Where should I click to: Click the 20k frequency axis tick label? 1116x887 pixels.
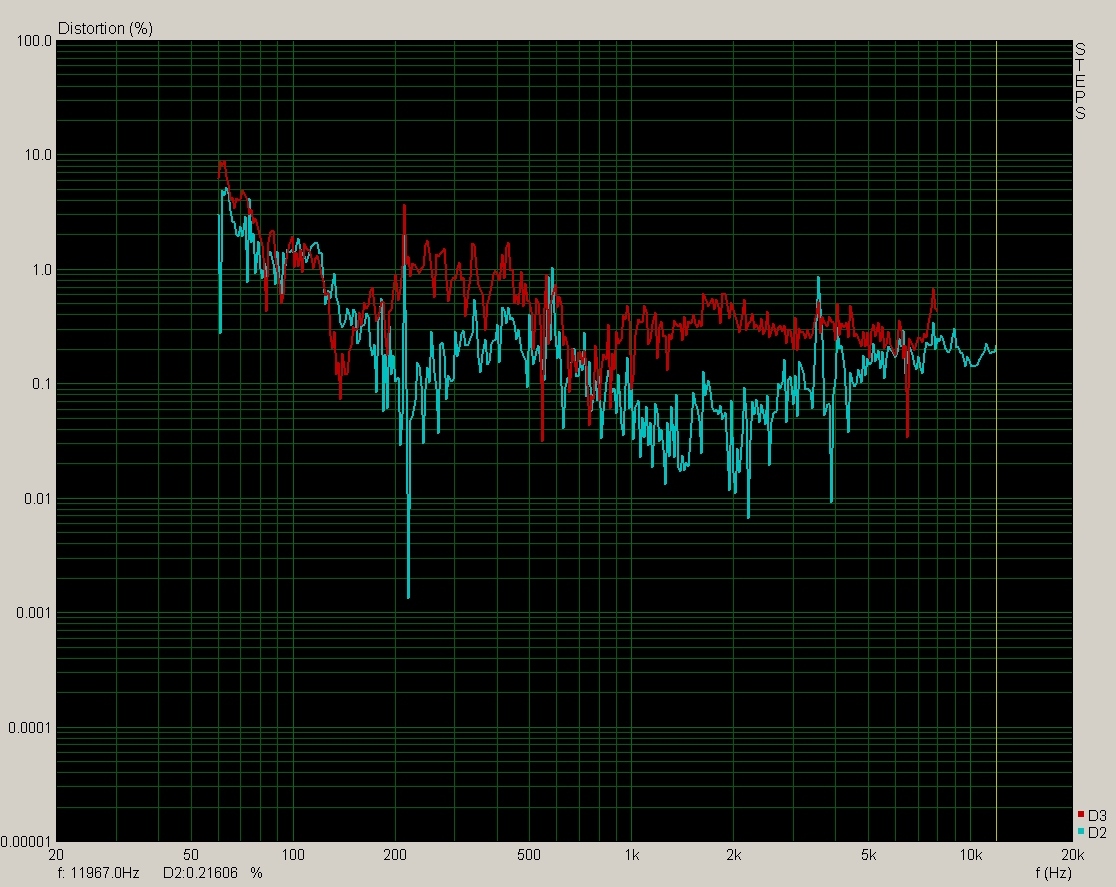[x=1071, y=855]
